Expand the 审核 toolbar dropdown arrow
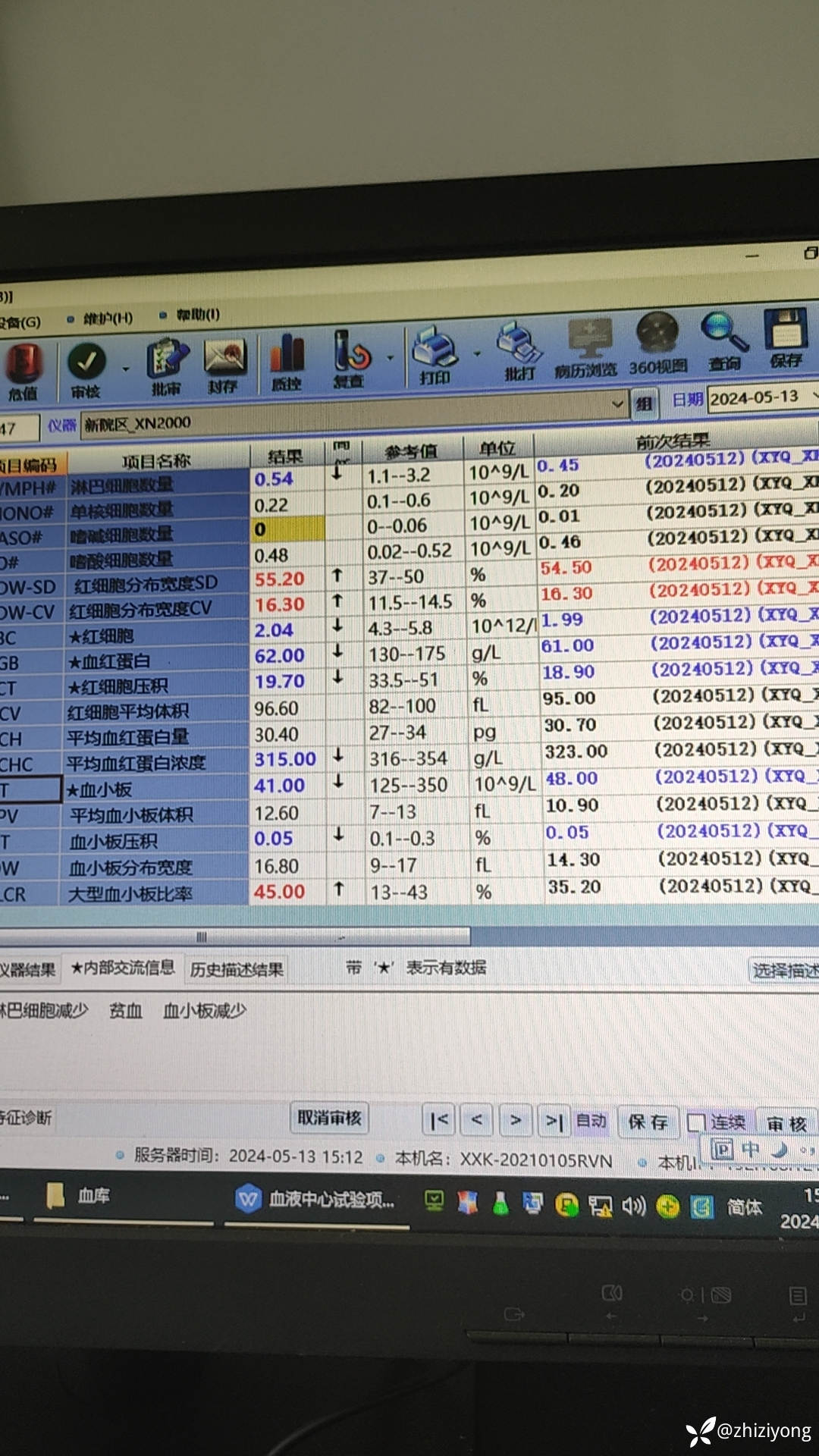 coord(126,369)
